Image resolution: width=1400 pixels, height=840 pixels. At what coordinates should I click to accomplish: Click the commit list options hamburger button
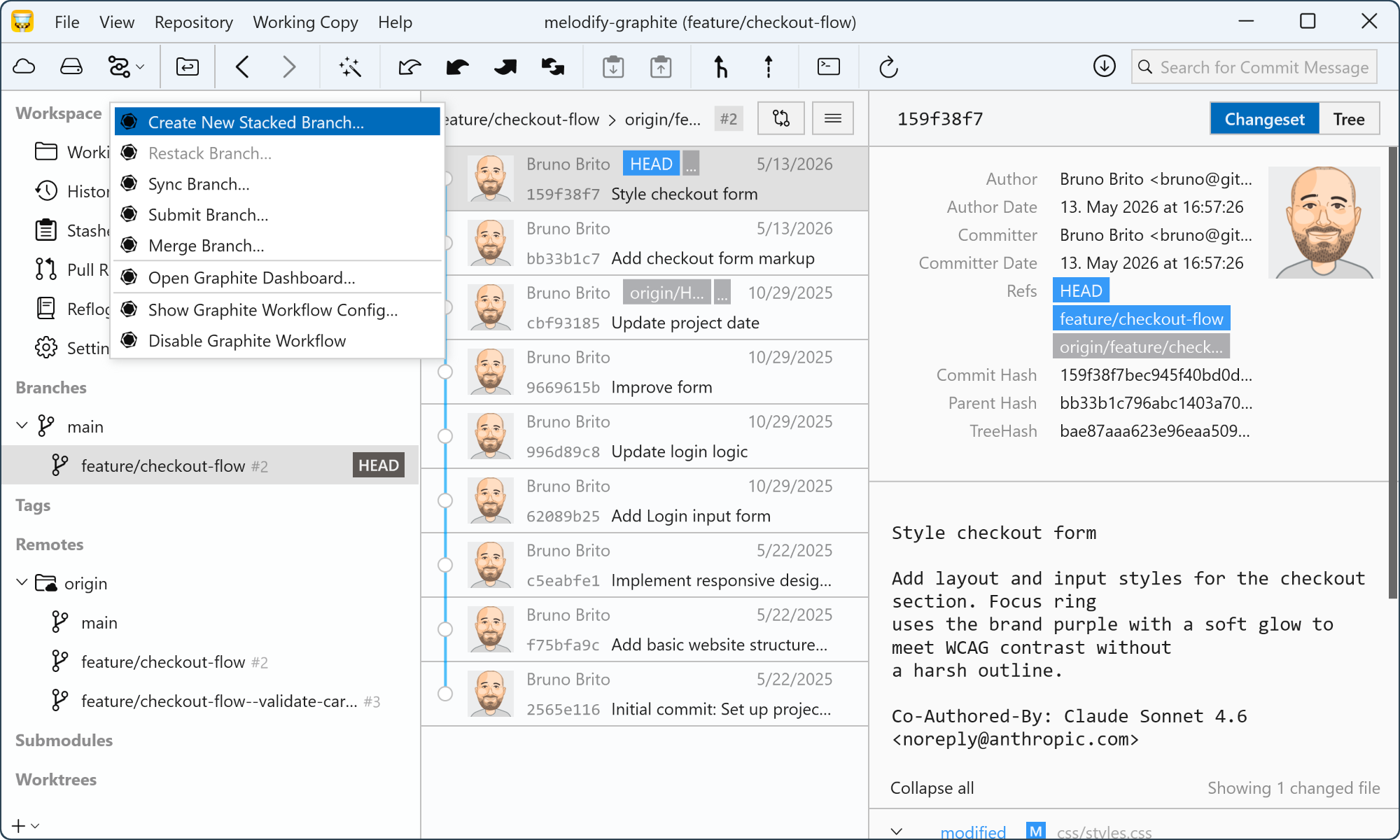coord(833,118)
